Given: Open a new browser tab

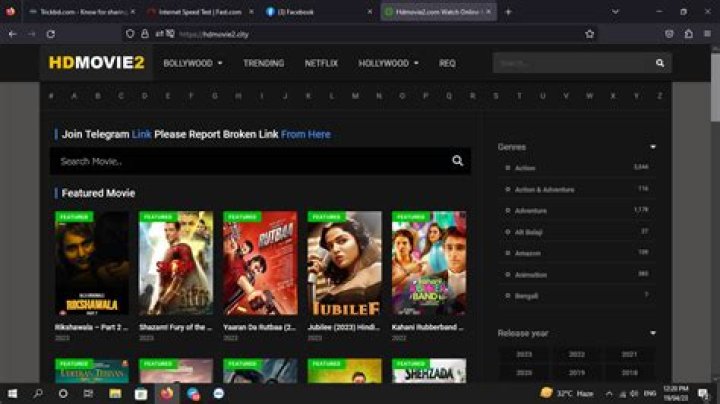Looking at the screenshot, I should pos(508,12).
